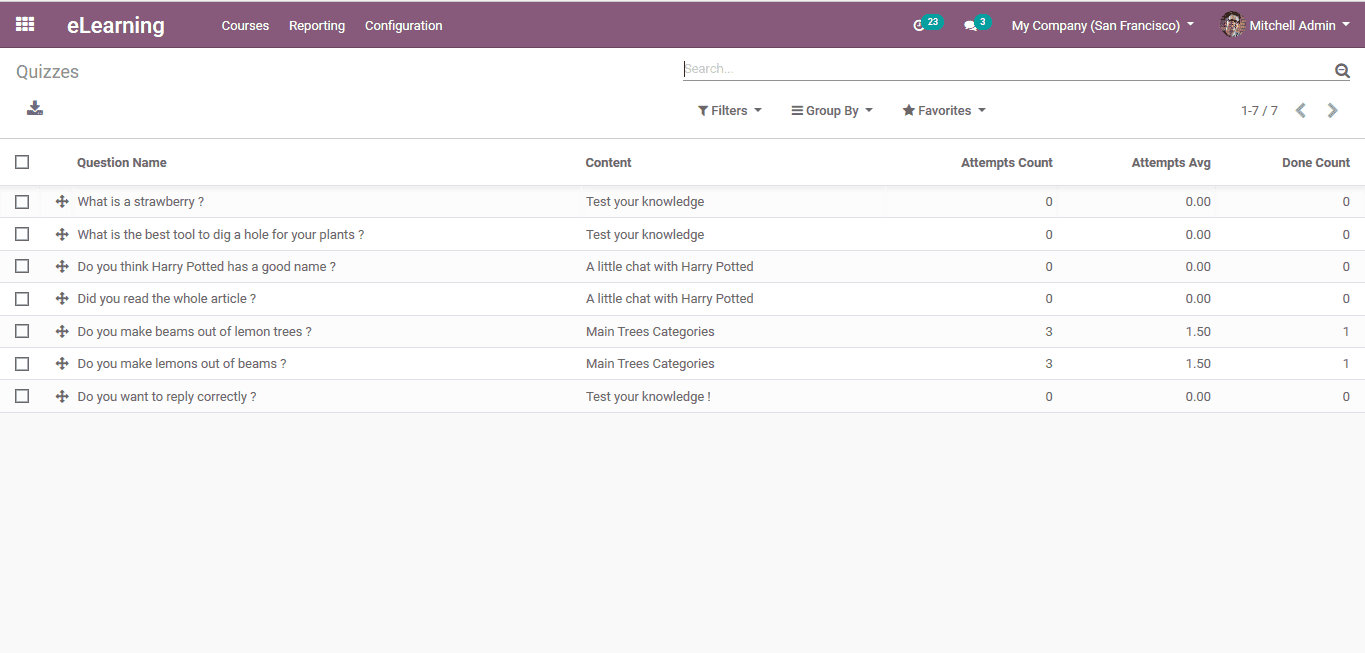Click drag handle for reply correctly question
The height and width of the screenshot is (653, 1365).
click(62, 397)
